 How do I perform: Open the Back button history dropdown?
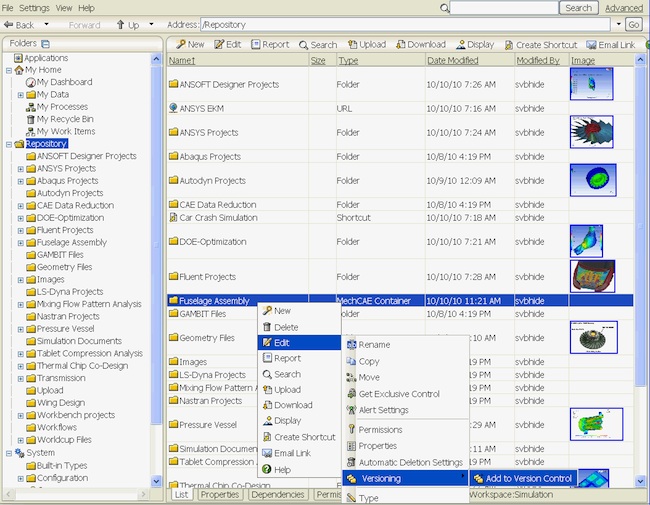(46, 24)
